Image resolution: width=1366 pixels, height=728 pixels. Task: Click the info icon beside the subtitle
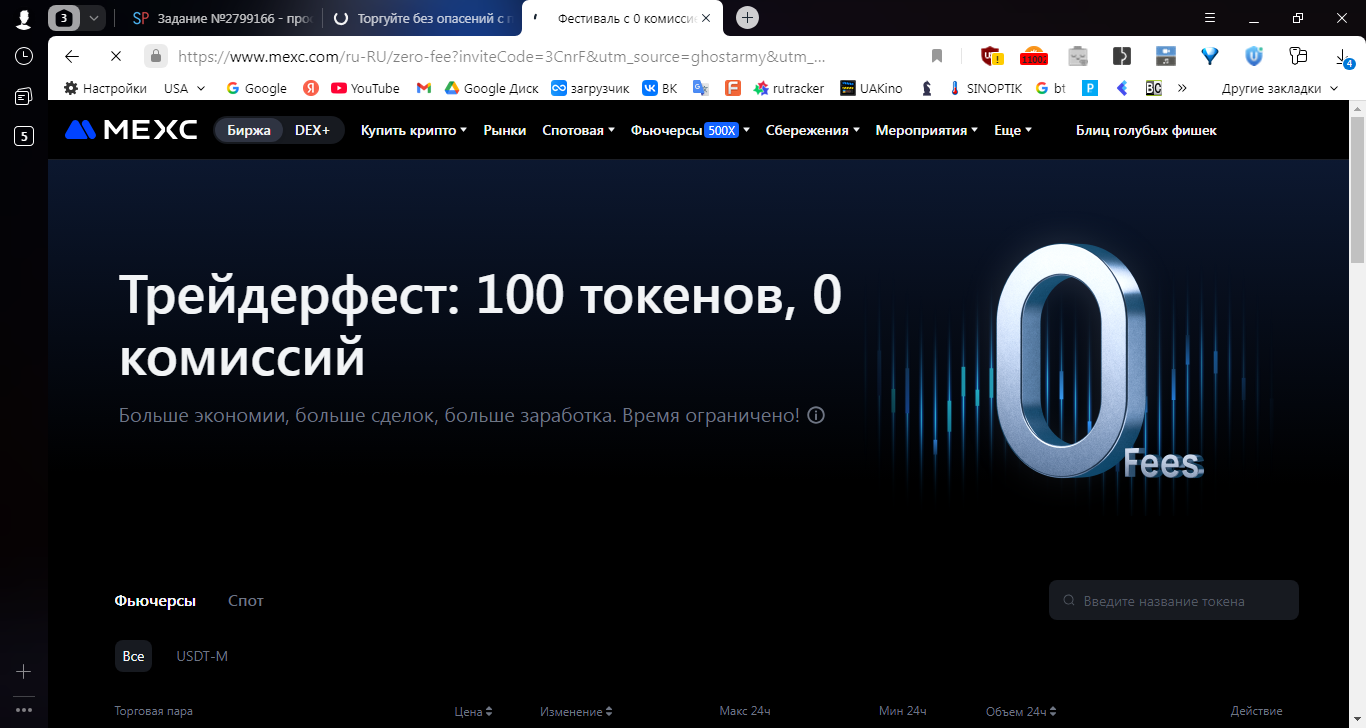point(816,415)
